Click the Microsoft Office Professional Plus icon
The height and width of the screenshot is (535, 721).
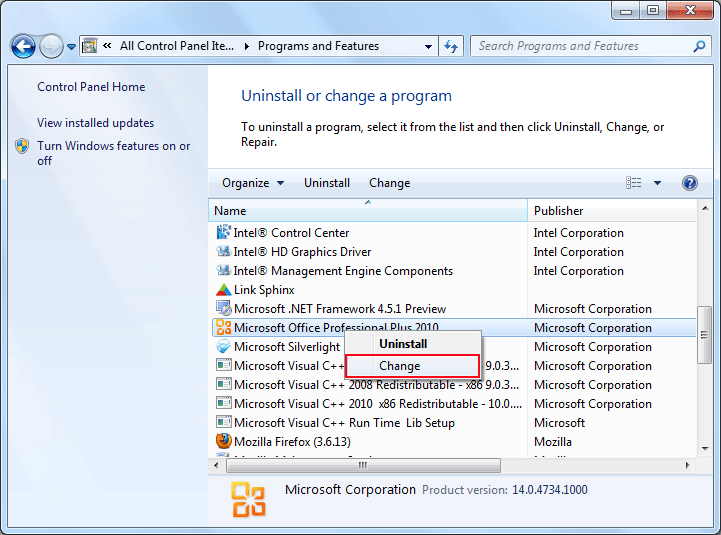(x=223, y=328)
